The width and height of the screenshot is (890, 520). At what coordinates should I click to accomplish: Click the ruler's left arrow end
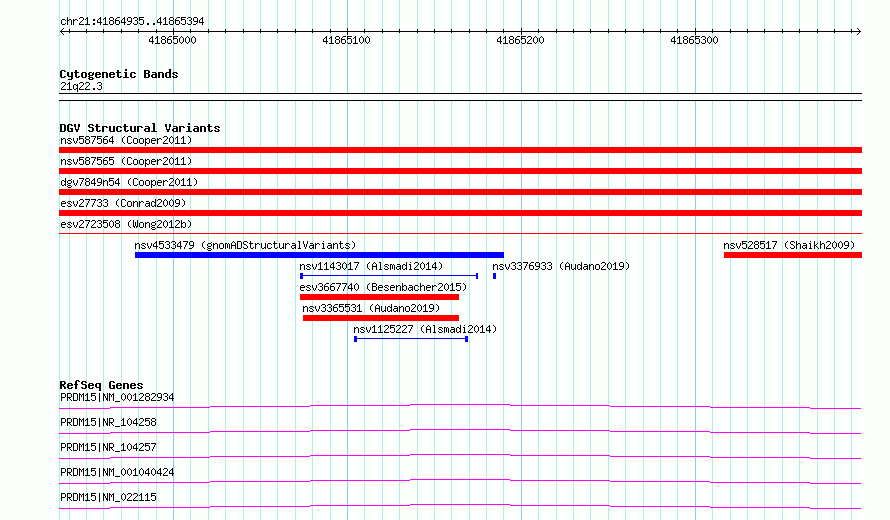[x=63, y=32]
